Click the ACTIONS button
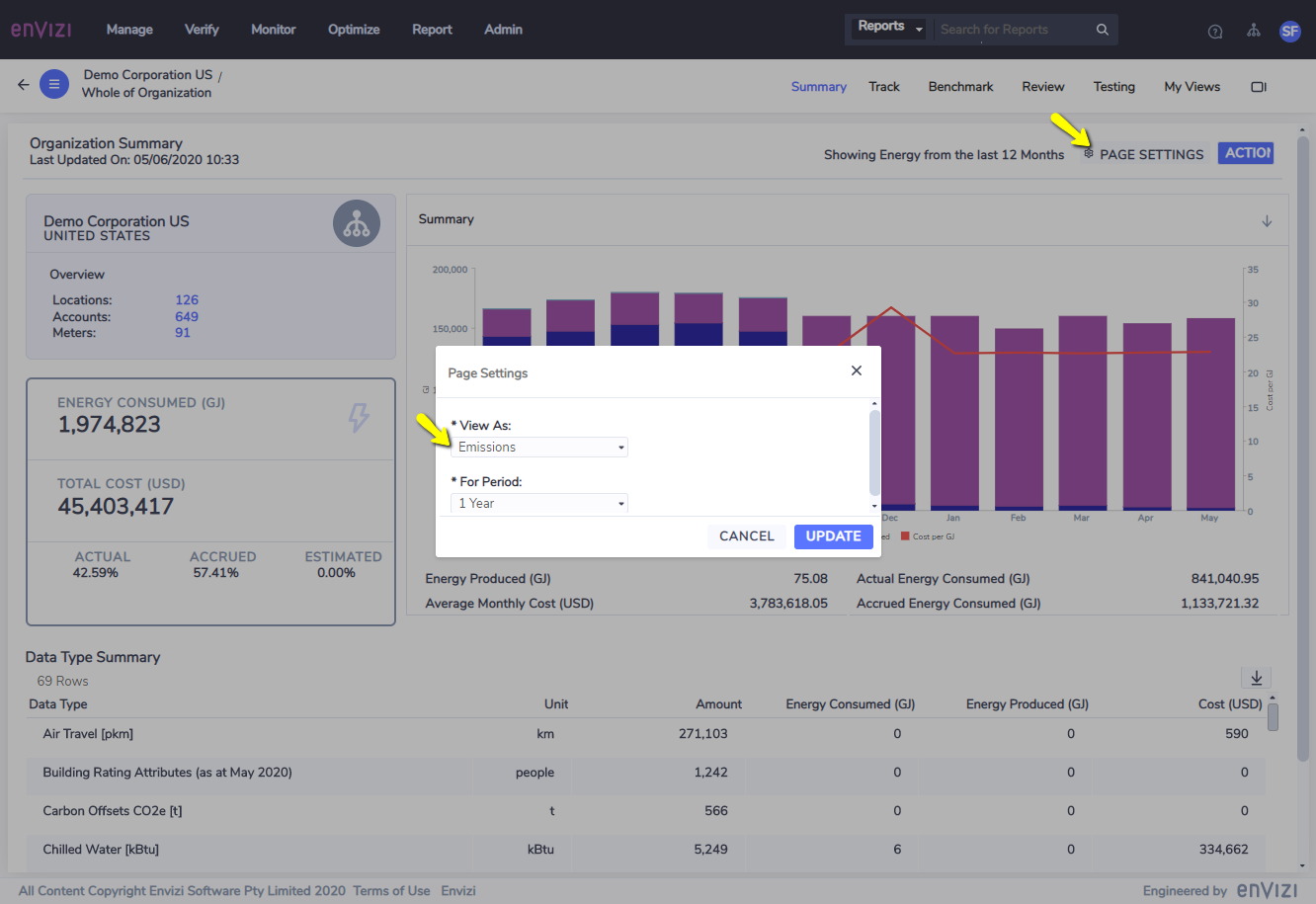The width and height of the screenshot is (1316, 904). click(1246, 153)
